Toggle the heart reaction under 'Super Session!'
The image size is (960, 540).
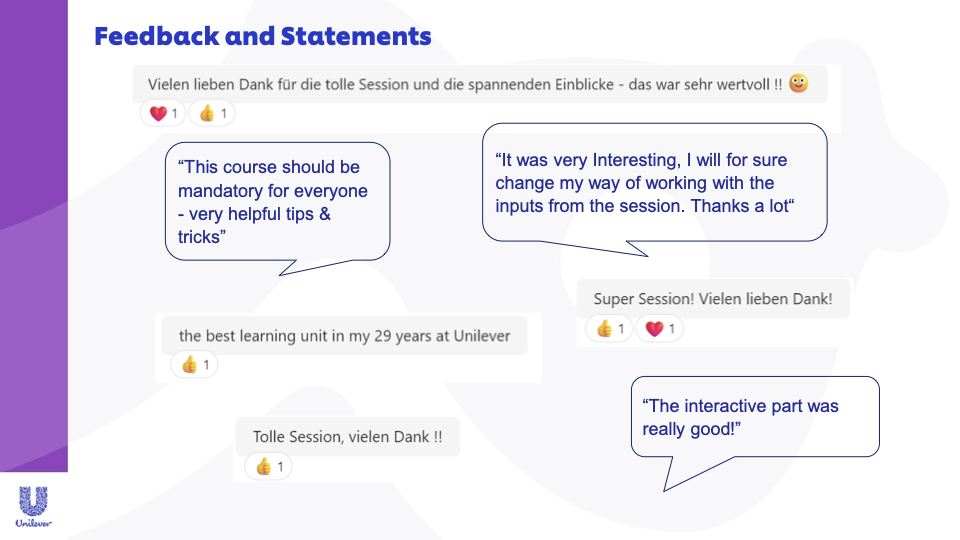tap(659, 328)
